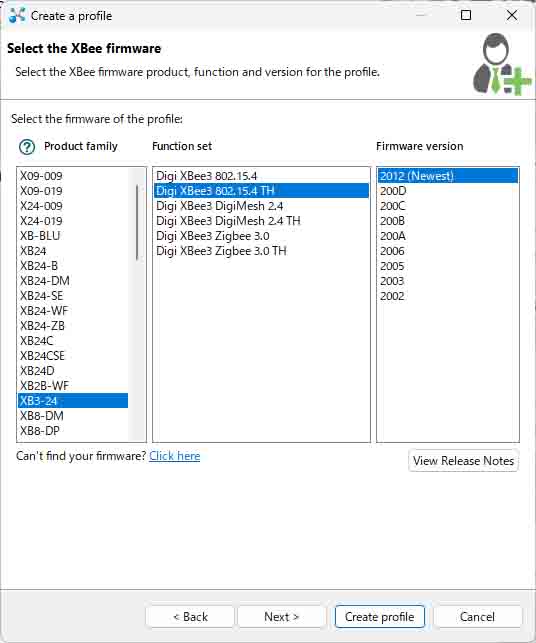536x643 pixels.
Task: Open the Click here firmware link
Action: pyautogui.click(x=174, y=456)
